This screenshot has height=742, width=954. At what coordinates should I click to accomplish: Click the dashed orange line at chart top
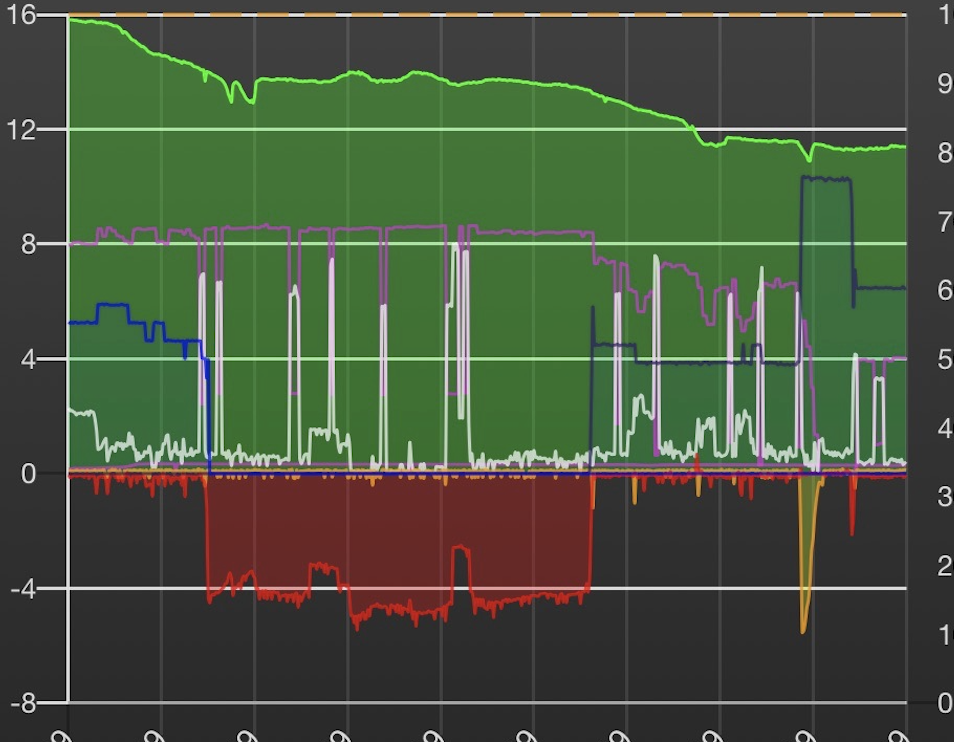(487, 14)
